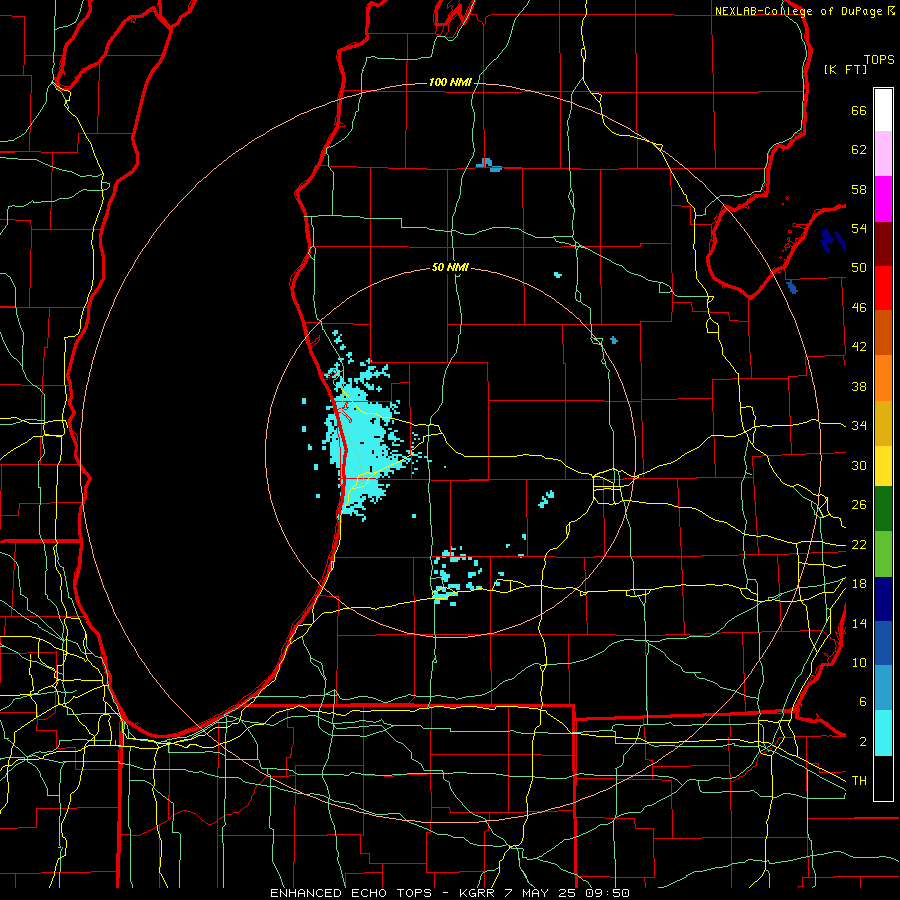
Task: Click the "42" legend value
Action: pos(859,347)
